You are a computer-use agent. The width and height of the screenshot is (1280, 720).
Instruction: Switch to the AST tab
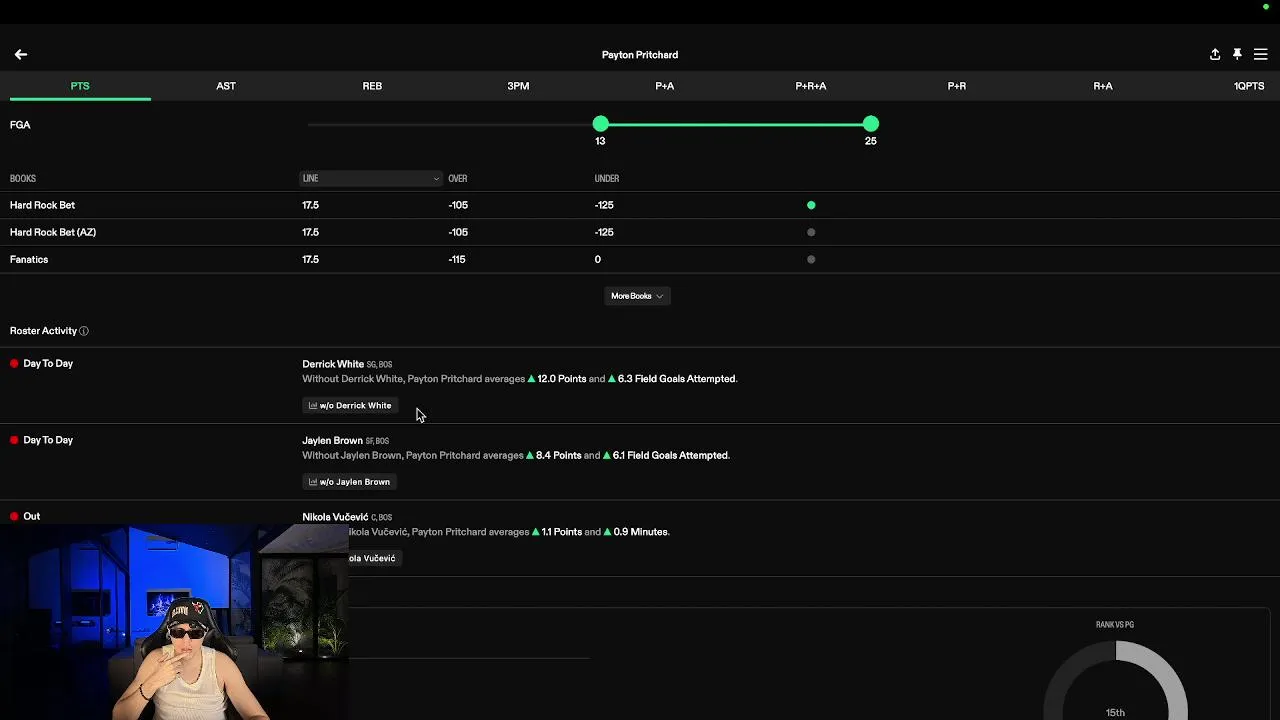(x=226, y=86)
